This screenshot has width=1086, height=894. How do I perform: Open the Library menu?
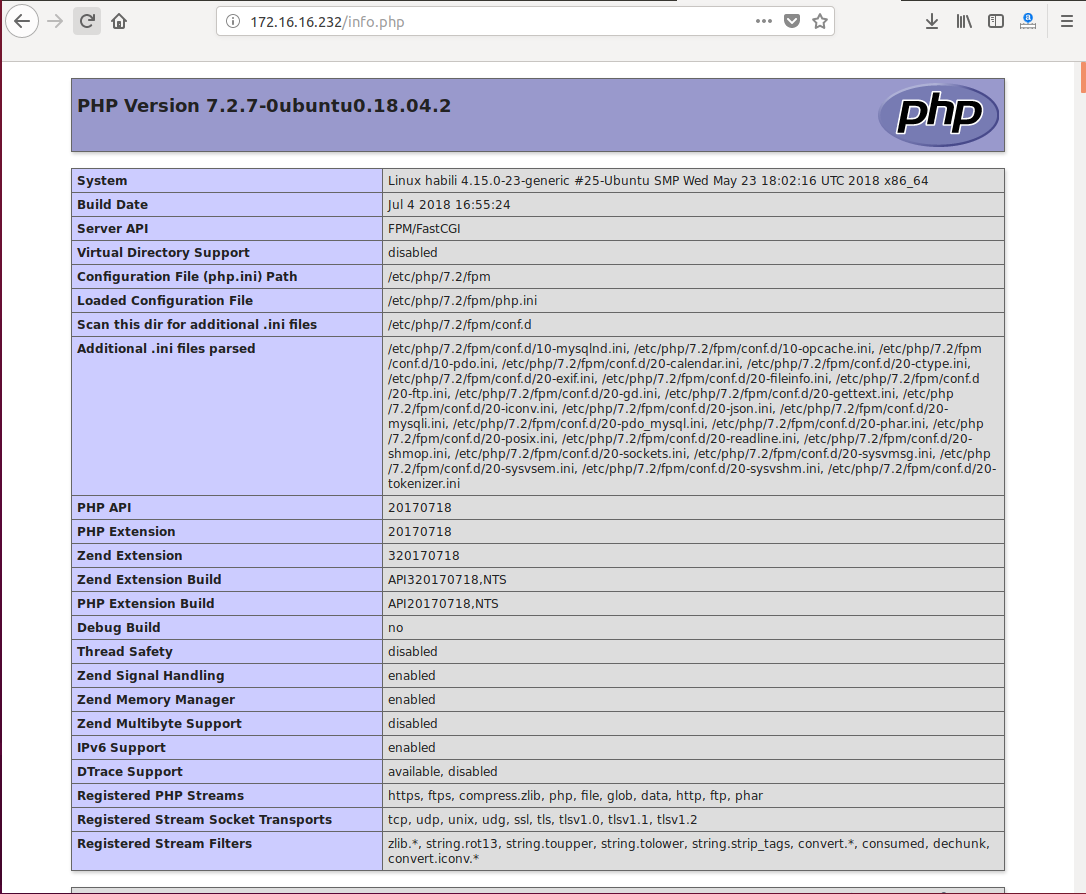[x=964, y=21]
